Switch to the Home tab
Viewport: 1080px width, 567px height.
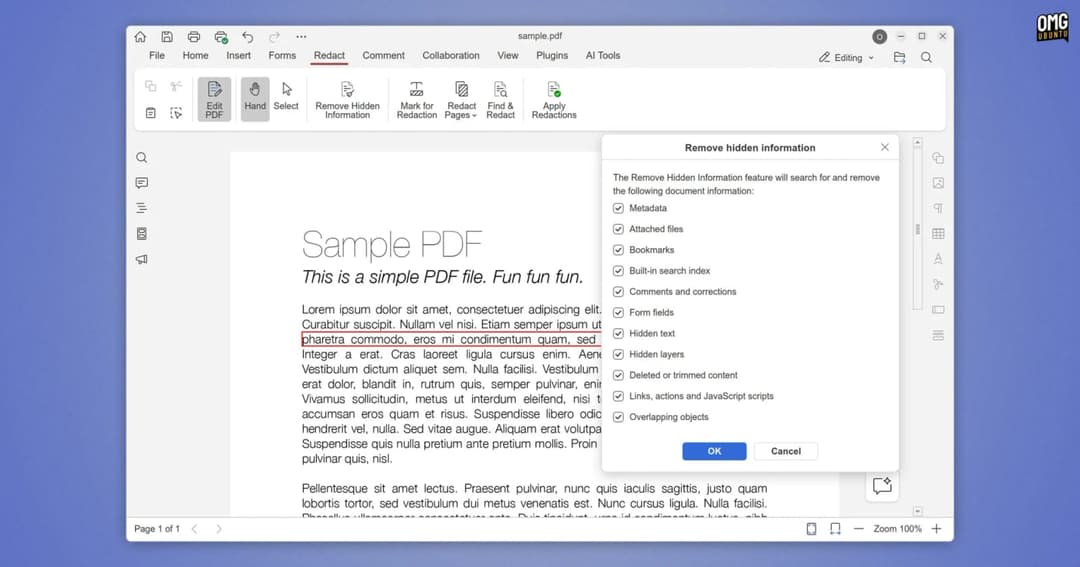point(196,55)
